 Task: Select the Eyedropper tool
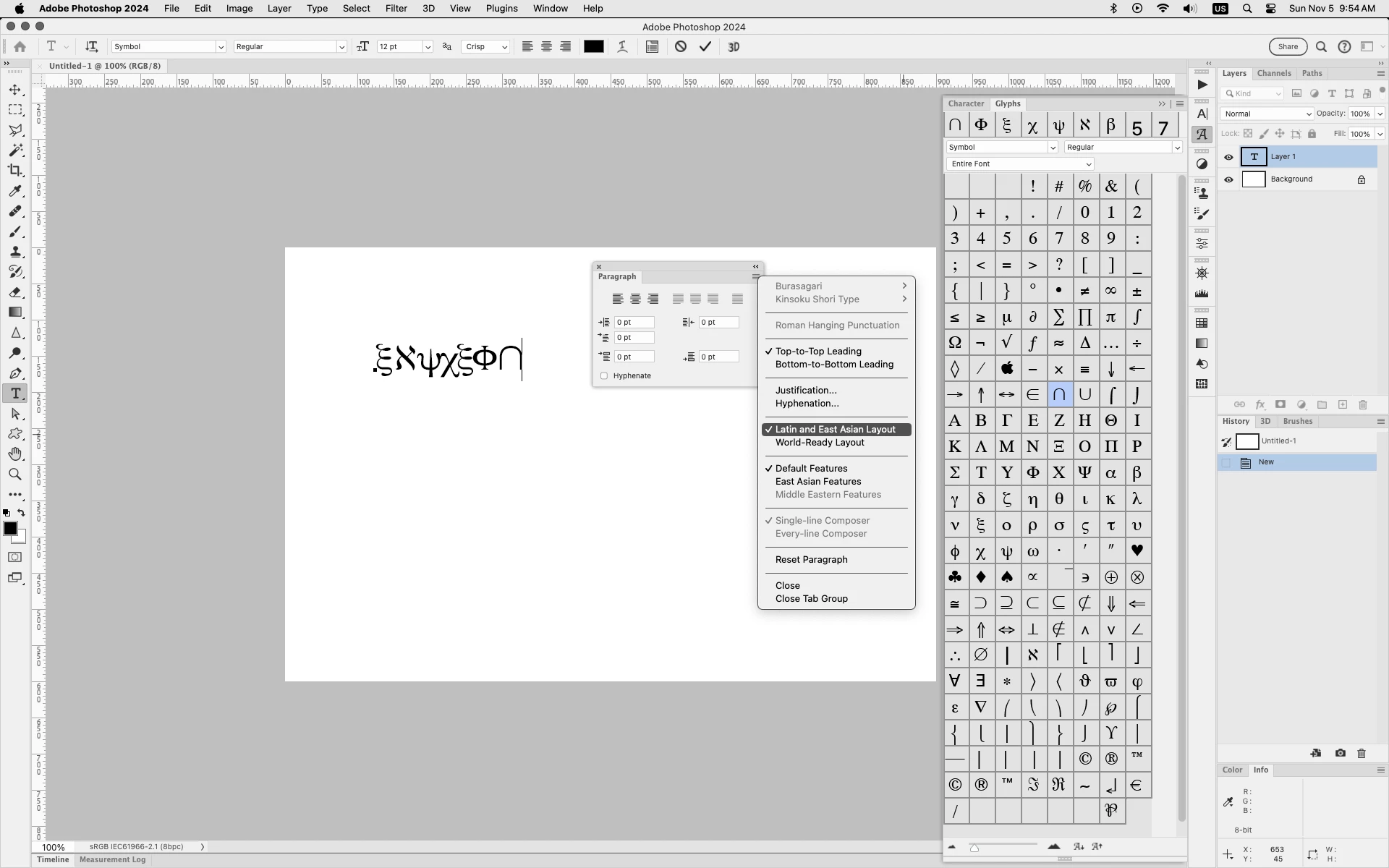click(15, 191)
